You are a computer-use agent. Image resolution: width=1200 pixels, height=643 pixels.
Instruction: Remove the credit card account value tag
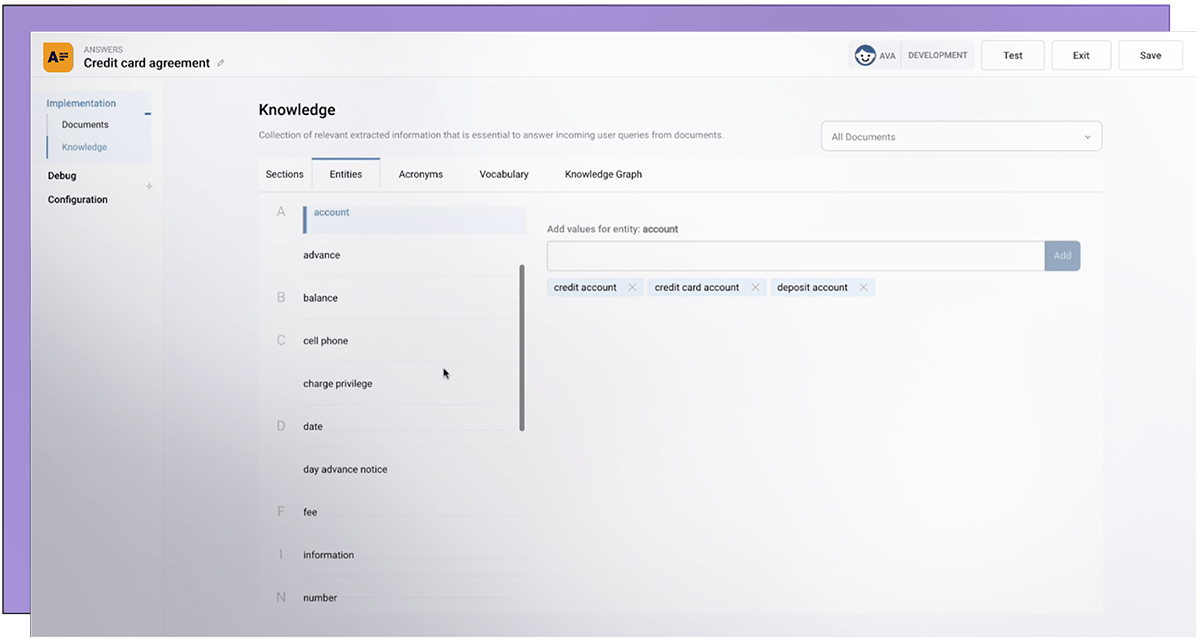tap(755, 288)
